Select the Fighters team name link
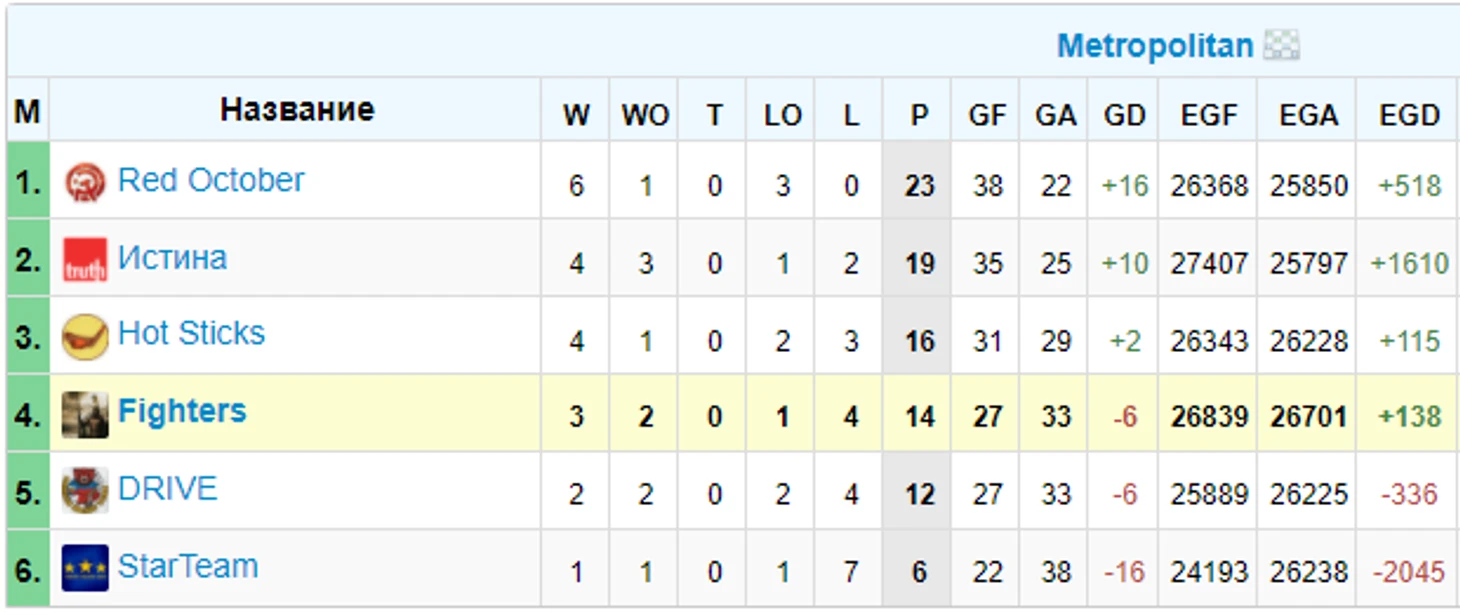This screenshot has width=1460, height=615. 182,411
